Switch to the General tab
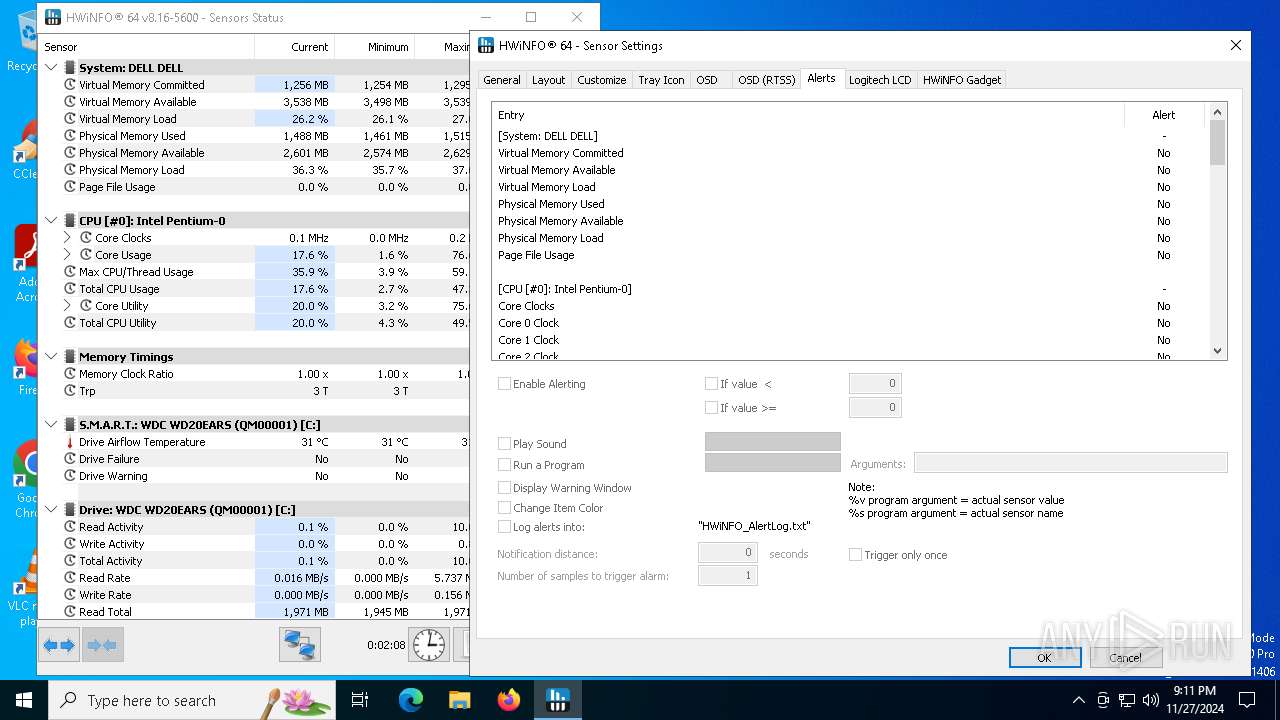This screenshot has height=720, width=1280. (502, 80)
